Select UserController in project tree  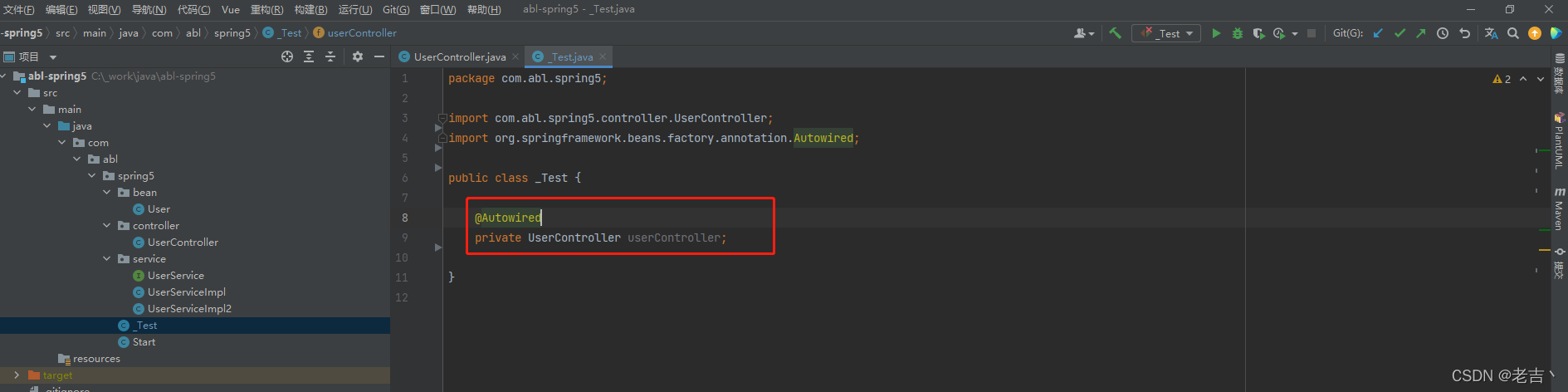pyautogui.click(x=183, y=242)
